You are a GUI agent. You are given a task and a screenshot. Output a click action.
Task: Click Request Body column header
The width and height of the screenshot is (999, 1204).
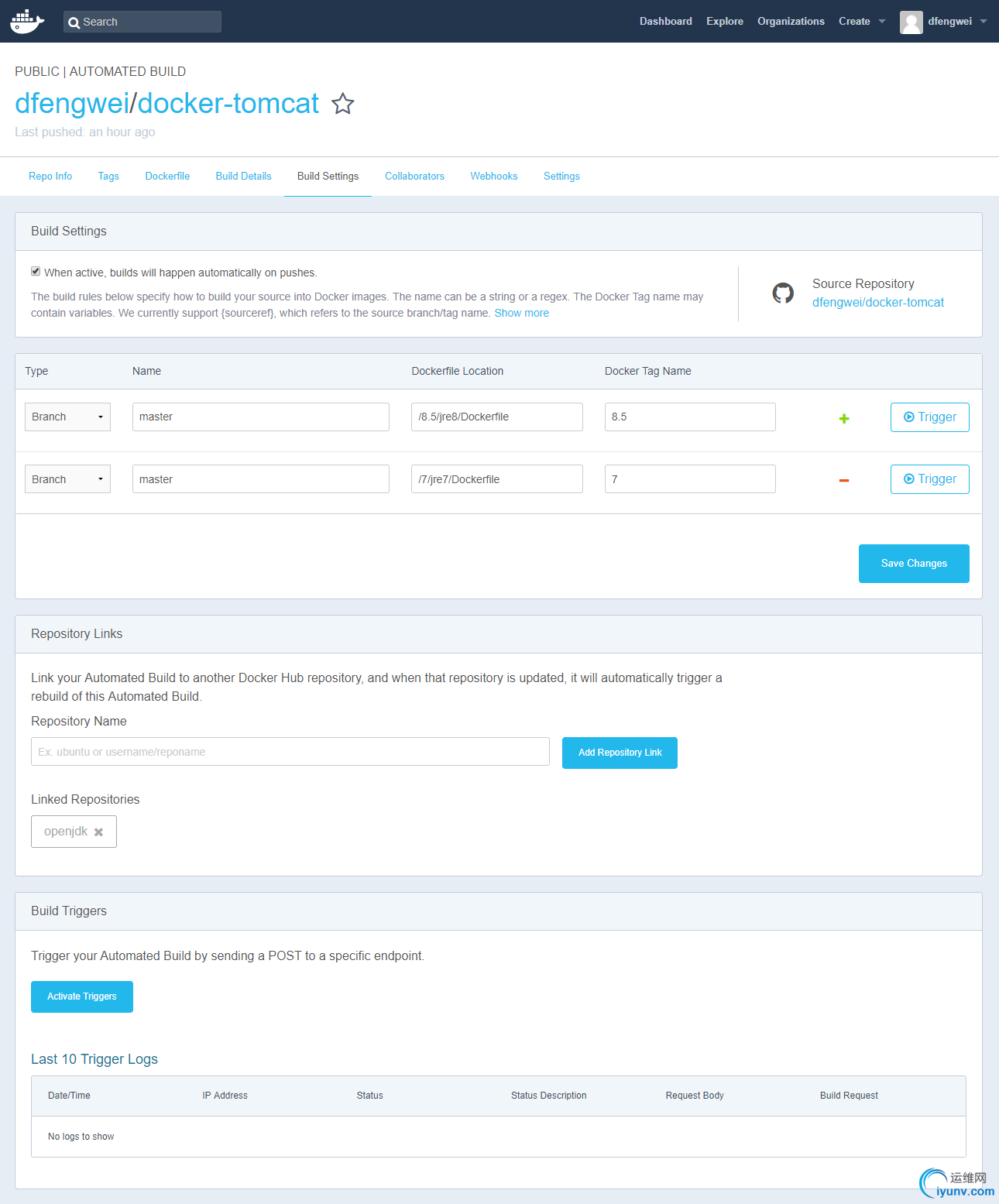(695, 1096)
